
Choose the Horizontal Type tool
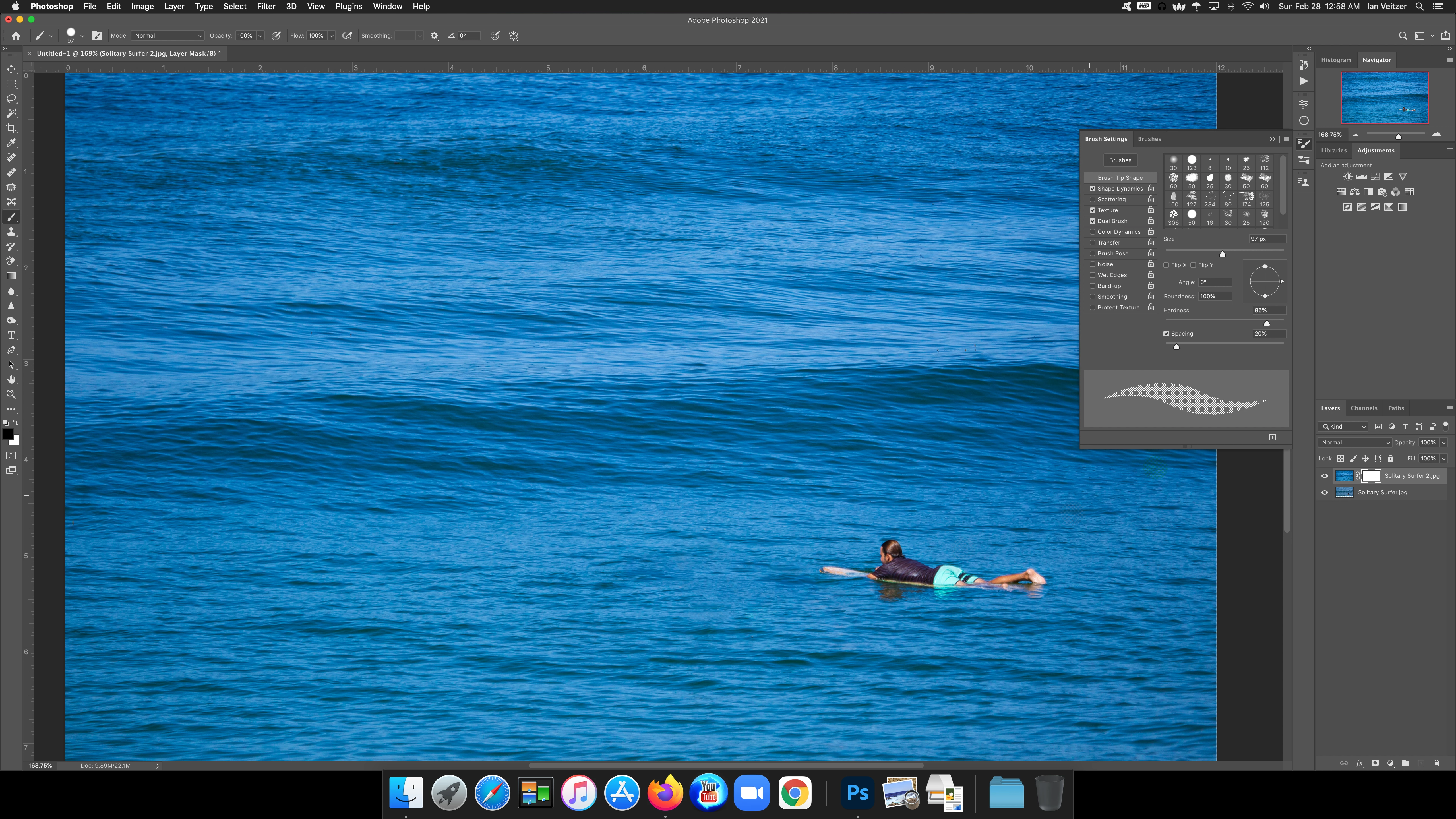pyautogui.click(x=11, y=335)
